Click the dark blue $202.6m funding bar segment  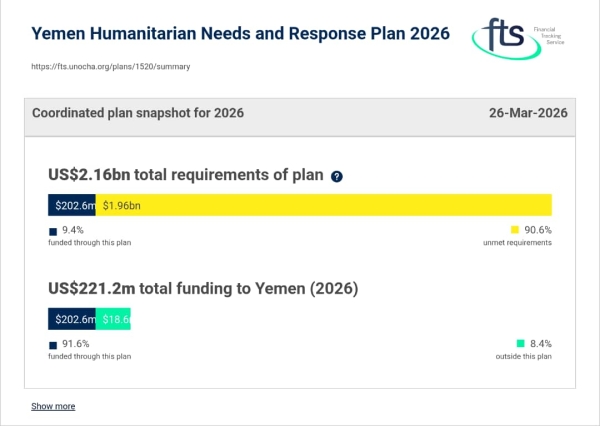click(72, 319)
